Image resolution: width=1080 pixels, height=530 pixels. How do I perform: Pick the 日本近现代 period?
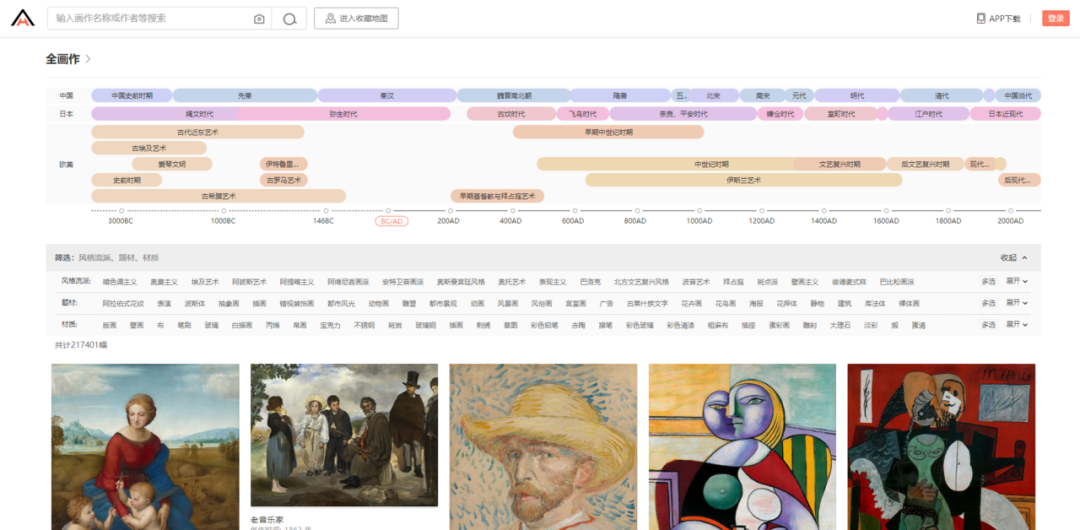tap(1006, 114)
